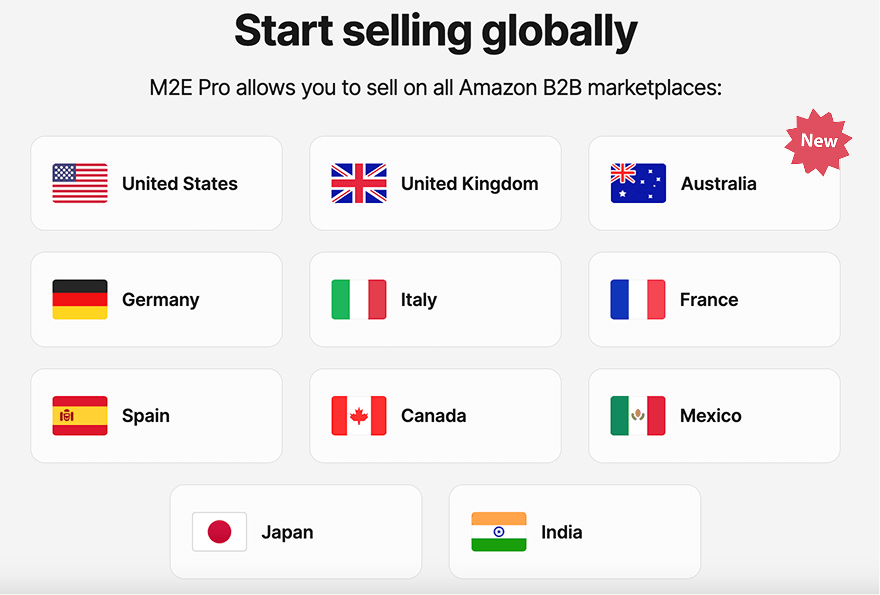Open the Australia marketplace card
This screenshot has width=880, height=595.
coord(714,184)
